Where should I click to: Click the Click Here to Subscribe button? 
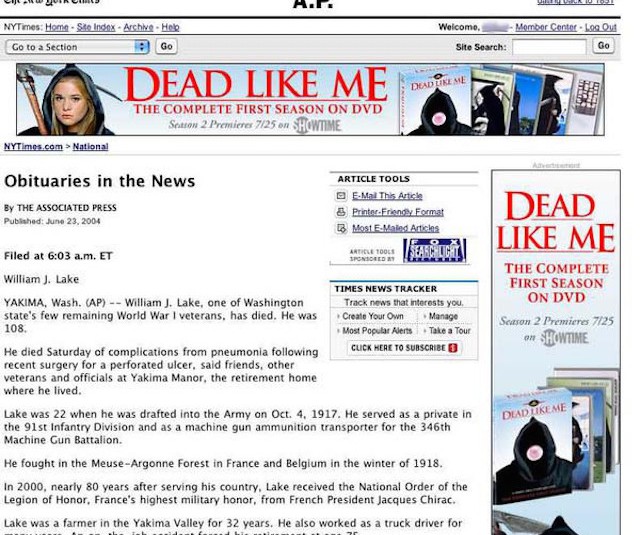pyautogui.click(x=403, y=348)
